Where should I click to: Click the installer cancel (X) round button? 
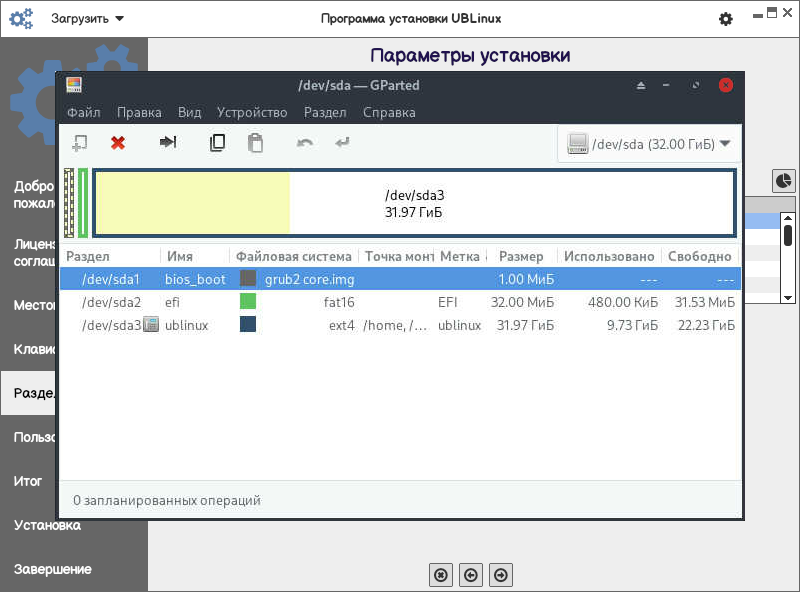[x=441, y=575]
